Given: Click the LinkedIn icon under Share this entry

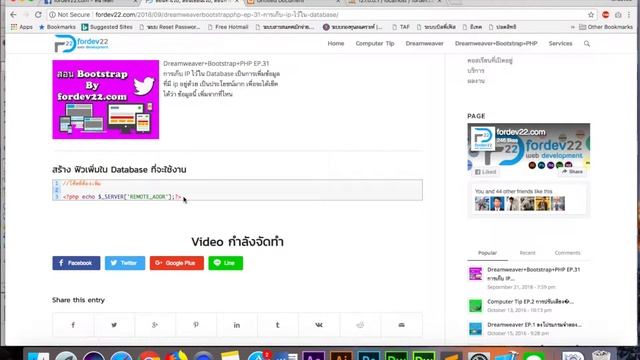Looking at the screenshot, I should pos(237,325).
